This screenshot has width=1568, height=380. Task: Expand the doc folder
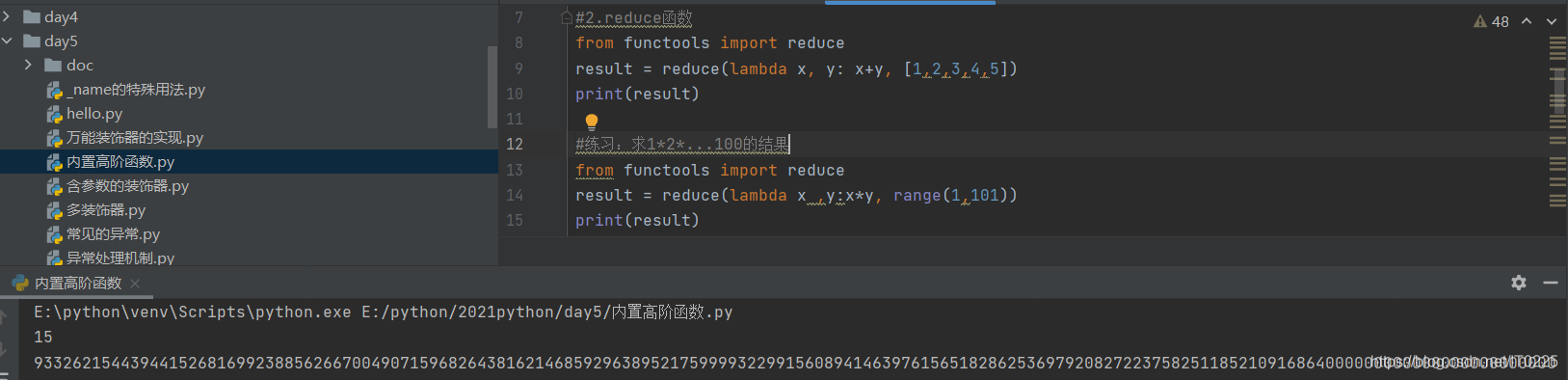(28, 65)
